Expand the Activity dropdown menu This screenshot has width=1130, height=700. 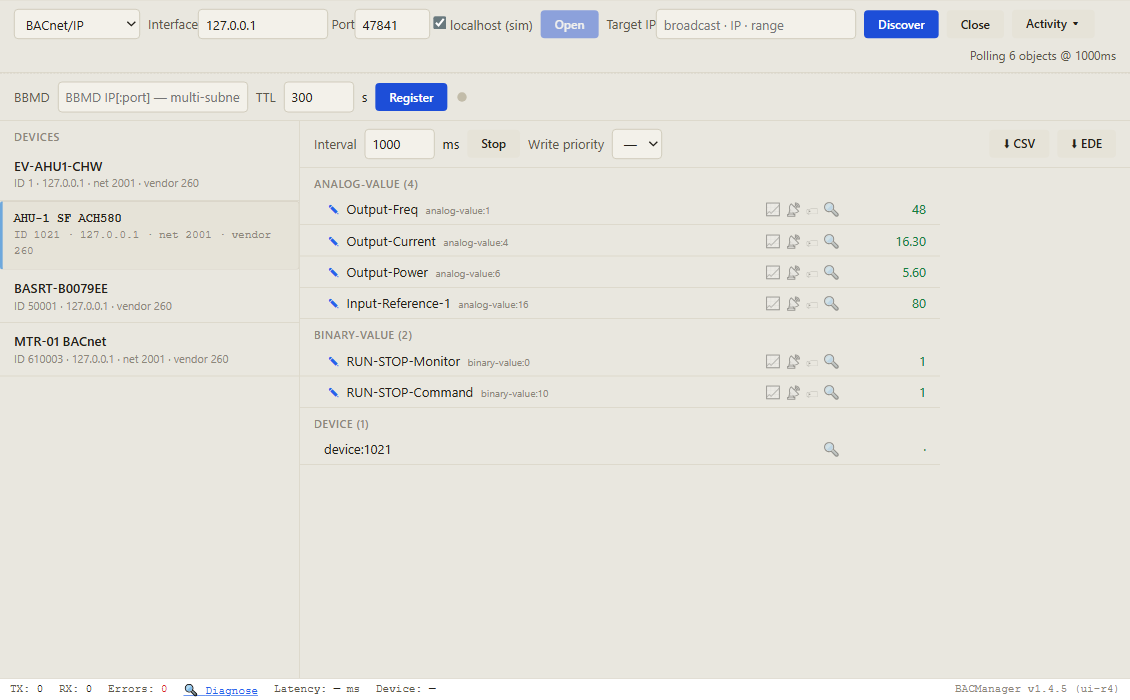point(1052,24)
